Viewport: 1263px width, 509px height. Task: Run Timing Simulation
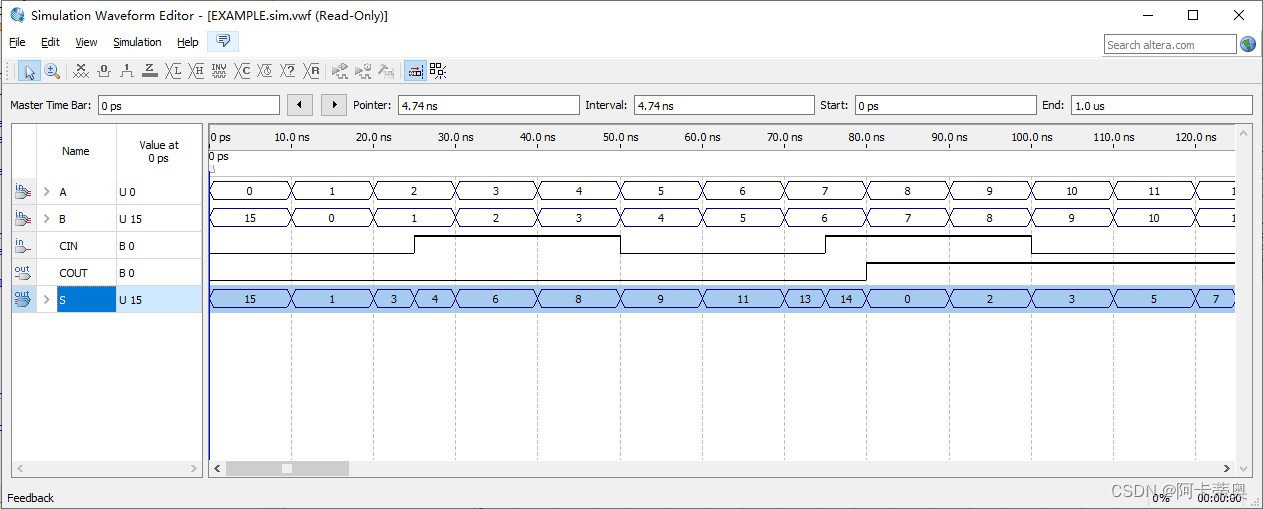363,71
